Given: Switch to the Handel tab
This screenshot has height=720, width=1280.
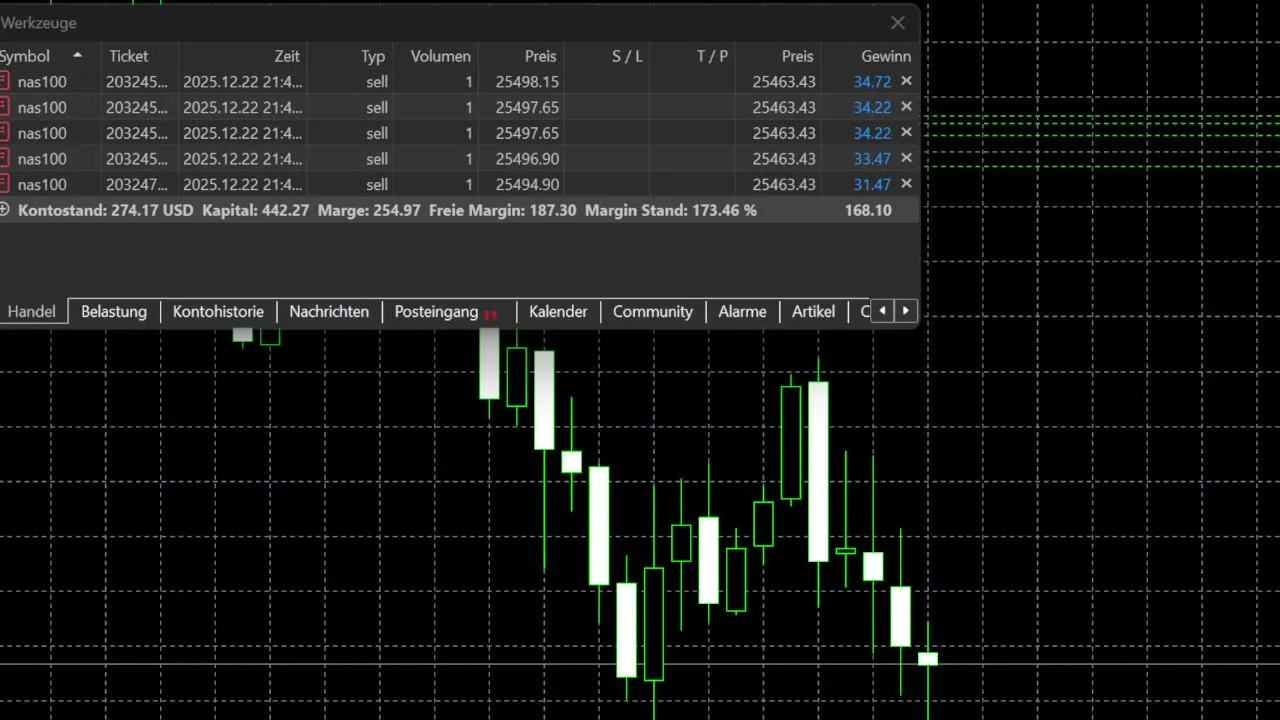Looking at the screenshot, I should 32,311.
